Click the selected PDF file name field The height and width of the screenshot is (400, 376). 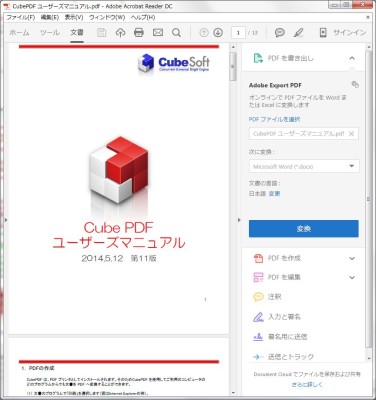304,134
